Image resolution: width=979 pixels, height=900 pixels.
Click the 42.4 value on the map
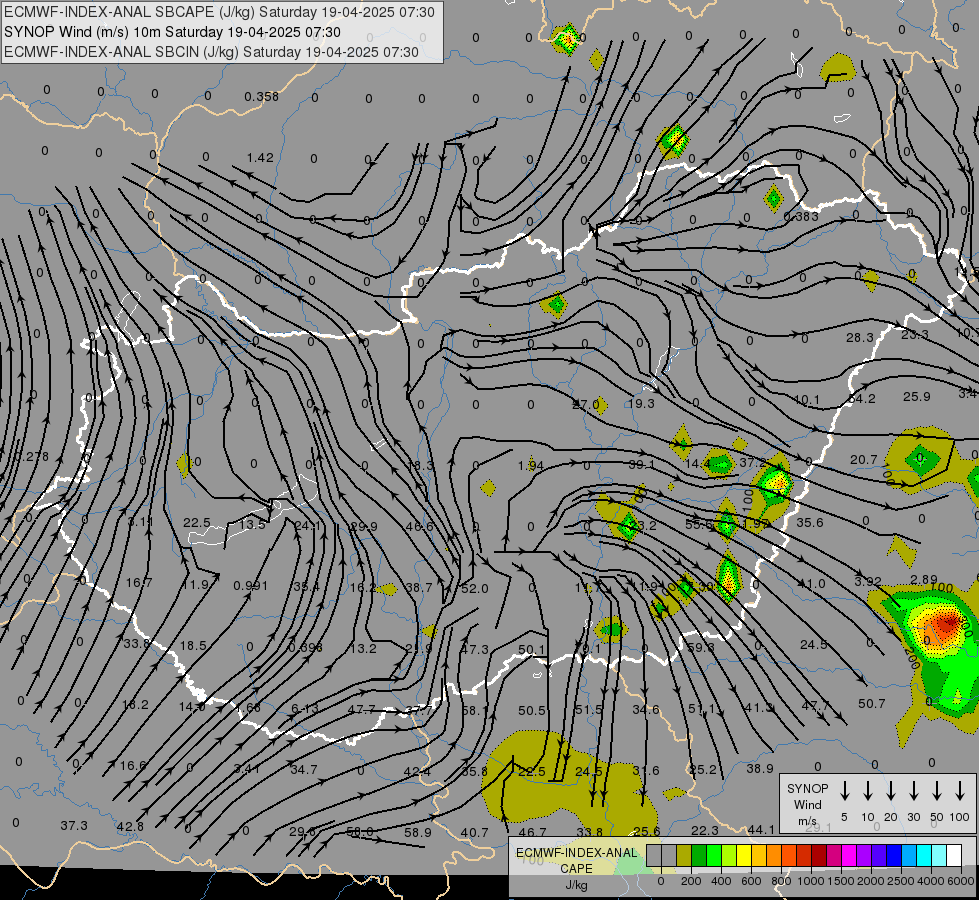pyautogui.click(x=417, y=771)
